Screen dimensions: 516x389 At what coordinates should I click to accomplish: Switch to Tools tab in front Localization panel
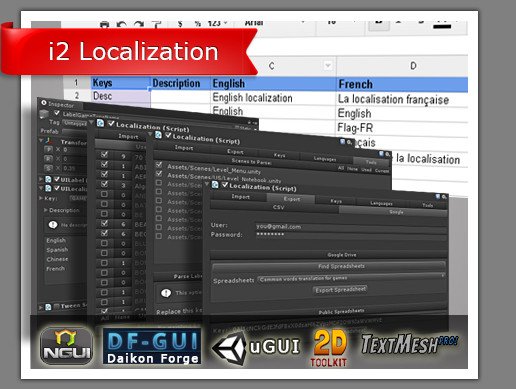pos(427,205)
